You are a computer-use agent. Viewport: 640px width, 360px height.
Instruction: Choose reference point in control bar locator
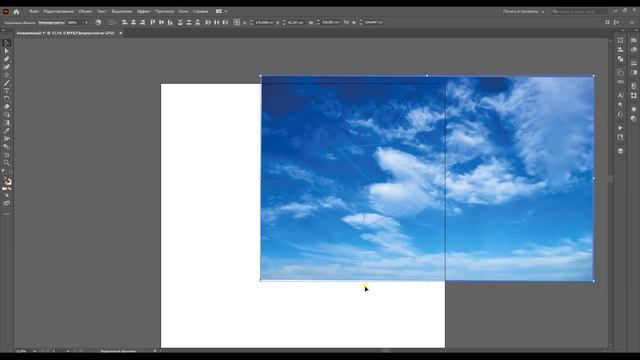(237, 22)
